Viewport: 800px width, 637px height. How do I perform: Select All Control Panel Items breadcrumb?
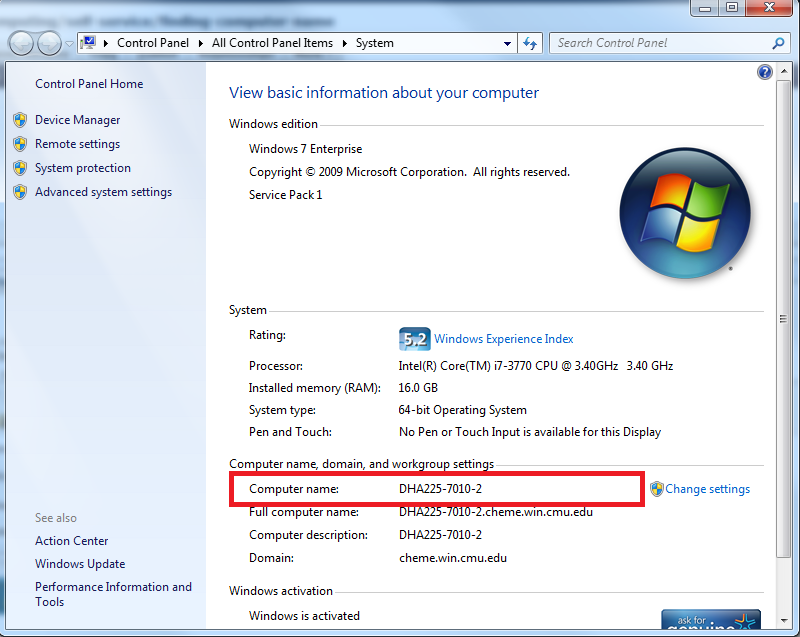[x=272, y=43]
